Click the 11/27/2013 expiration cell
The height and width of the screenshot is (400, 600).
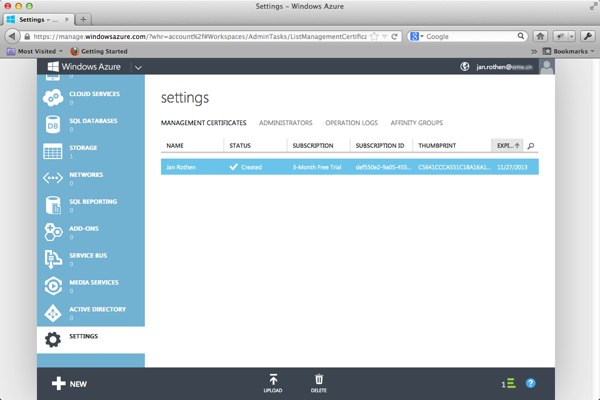click(x=512, y=167)
